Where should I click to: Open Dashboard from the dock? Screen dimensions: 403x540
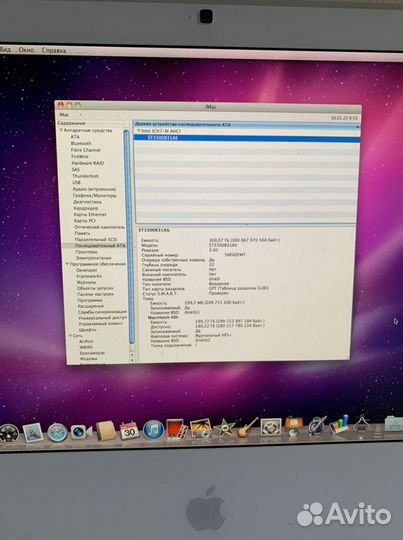(x=8, y=433)
